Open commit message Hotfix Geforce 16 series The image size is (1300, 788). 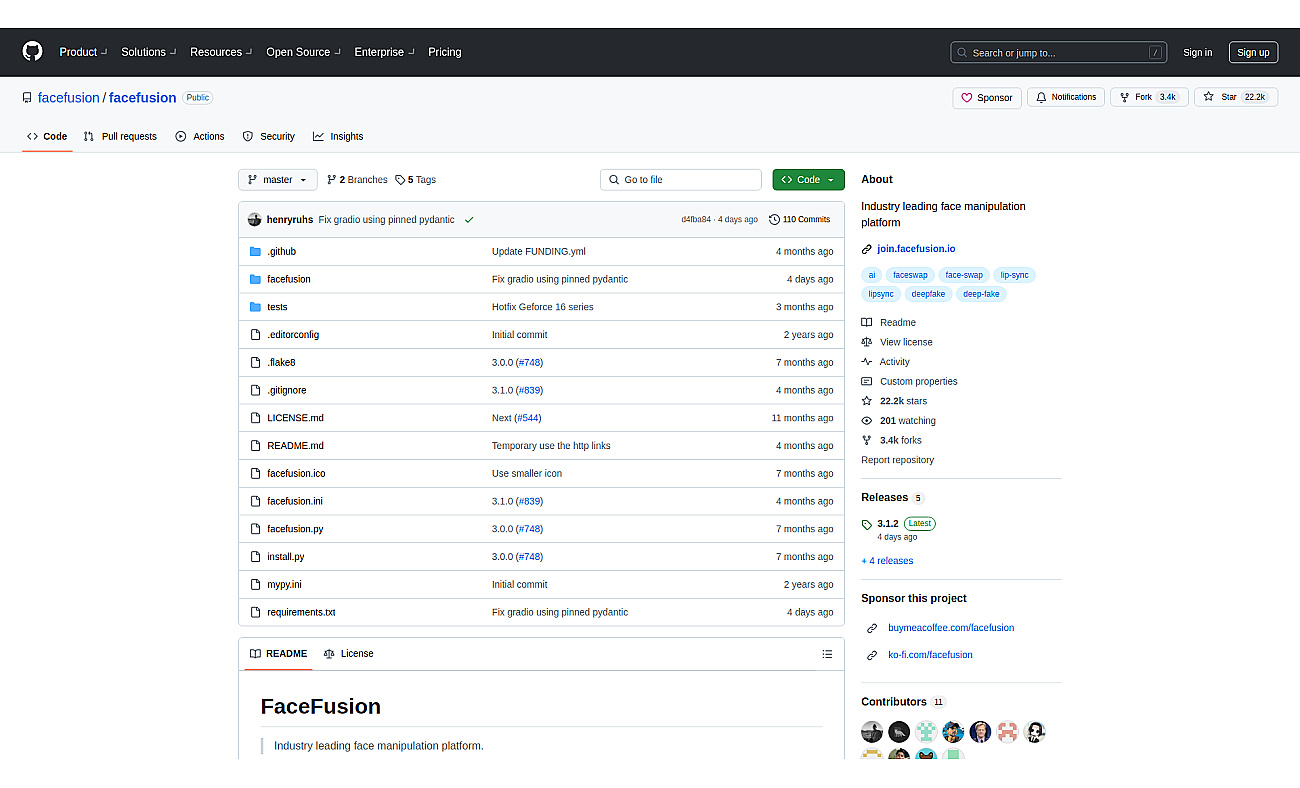[x=542, y=307]
